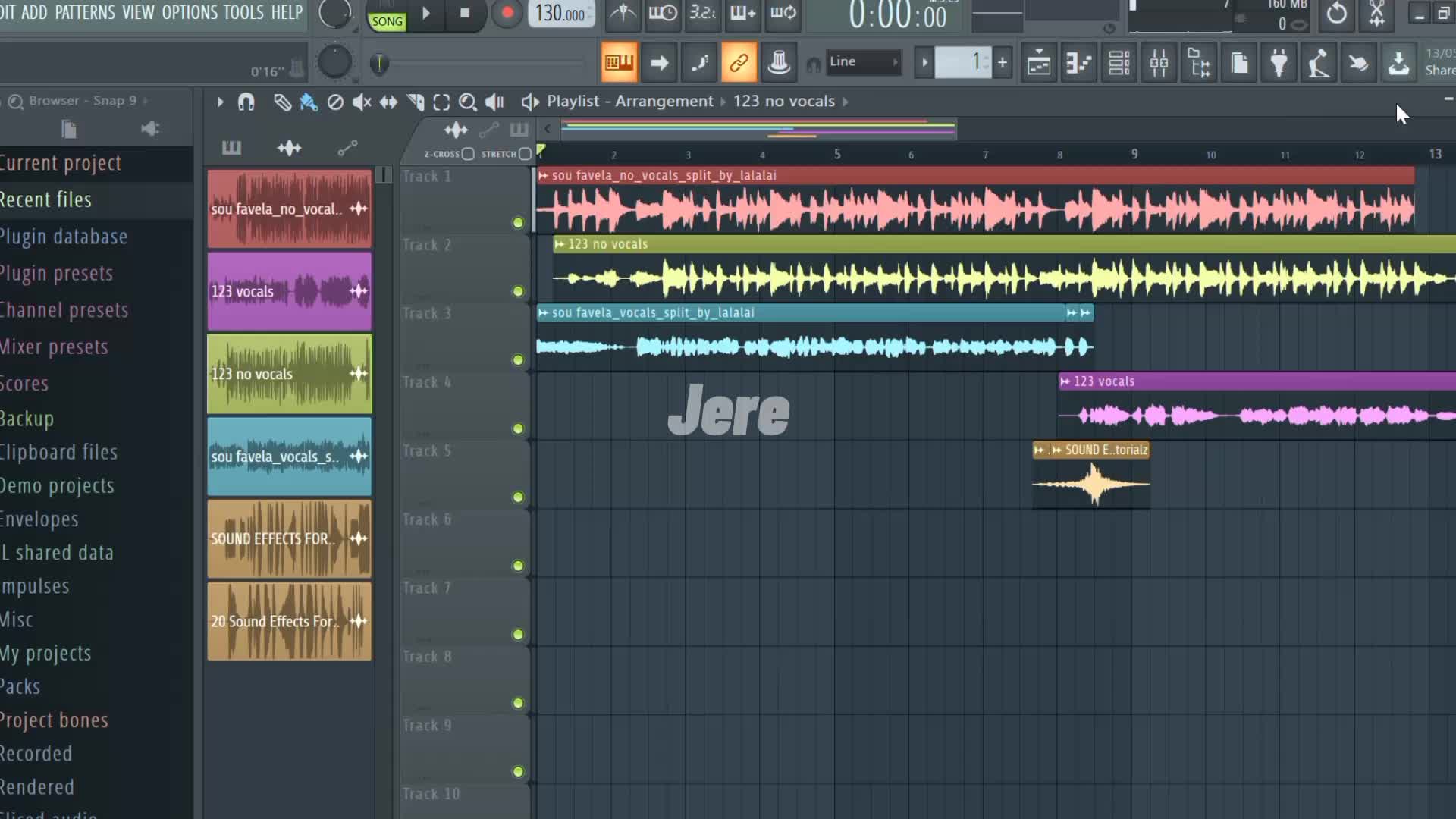1456x819 pixels.
Task: Open the PATTERNS menu
Action: 85,12
